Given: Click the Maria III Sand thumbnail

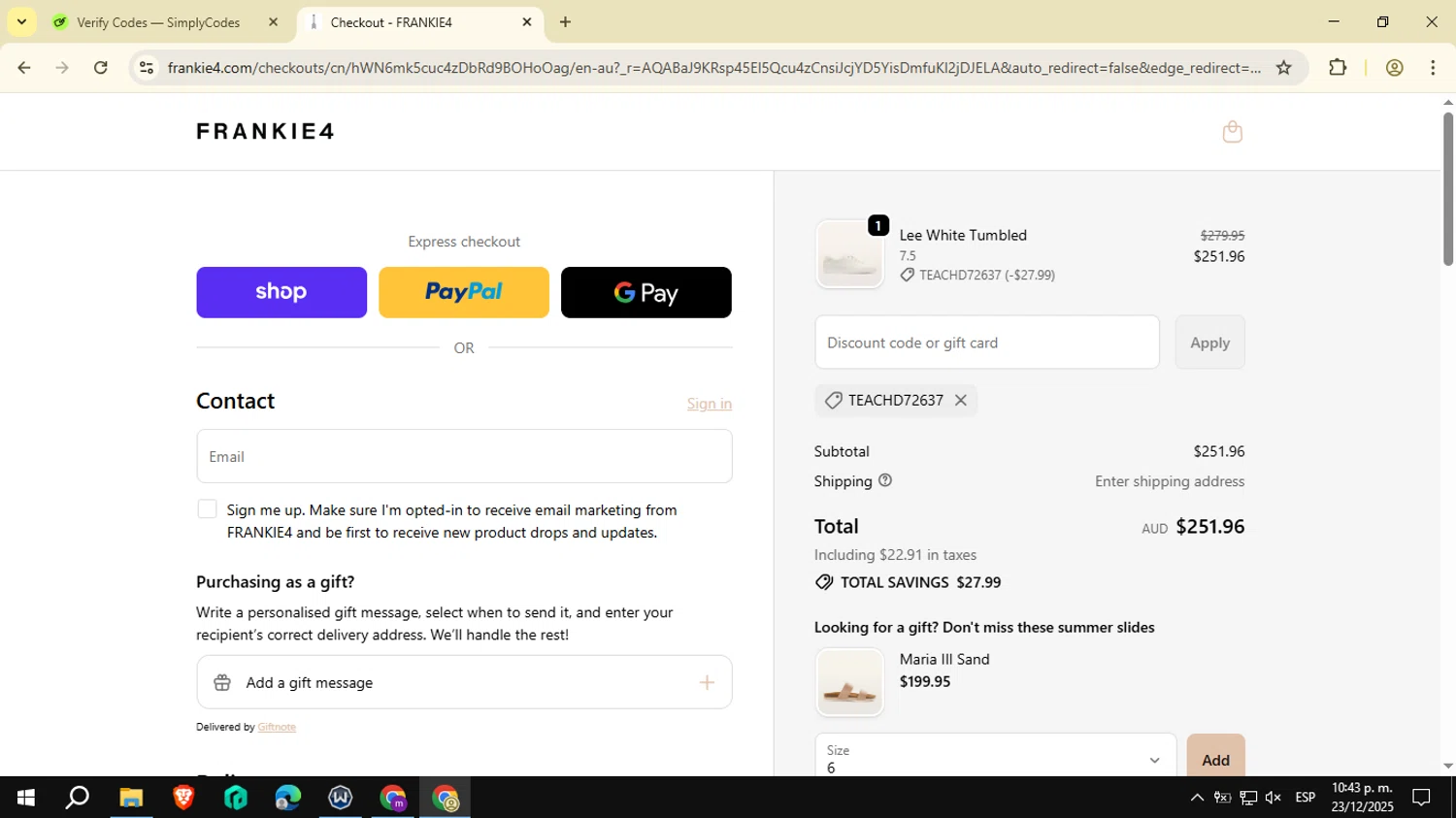Looking at the screenshot, I should [849, 682].
